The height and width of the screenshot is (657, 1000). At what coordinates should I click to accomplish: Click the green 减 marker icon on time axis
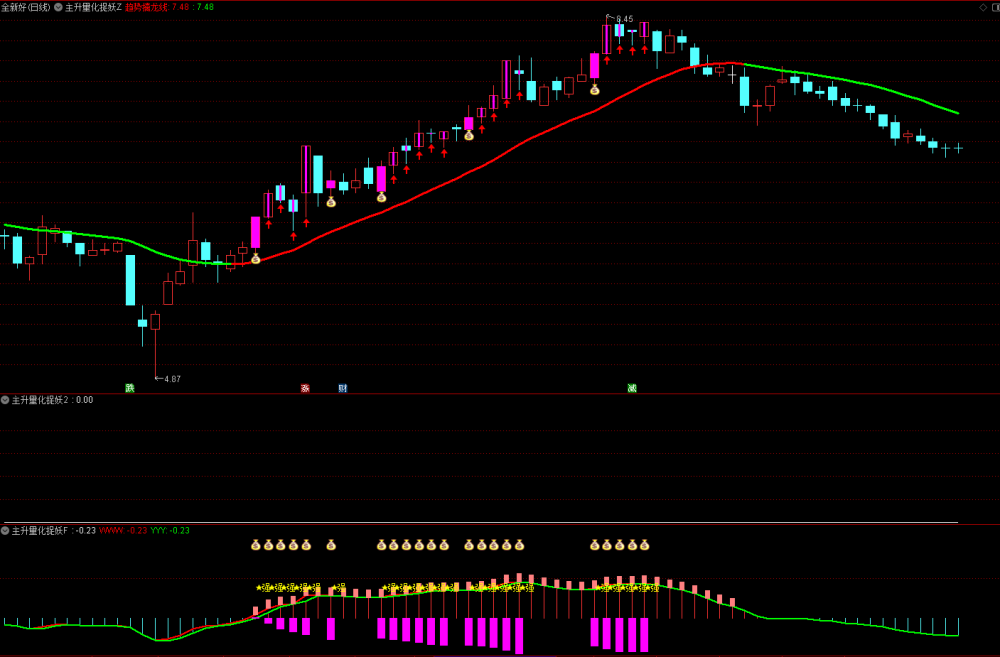[x=632, y=388]
